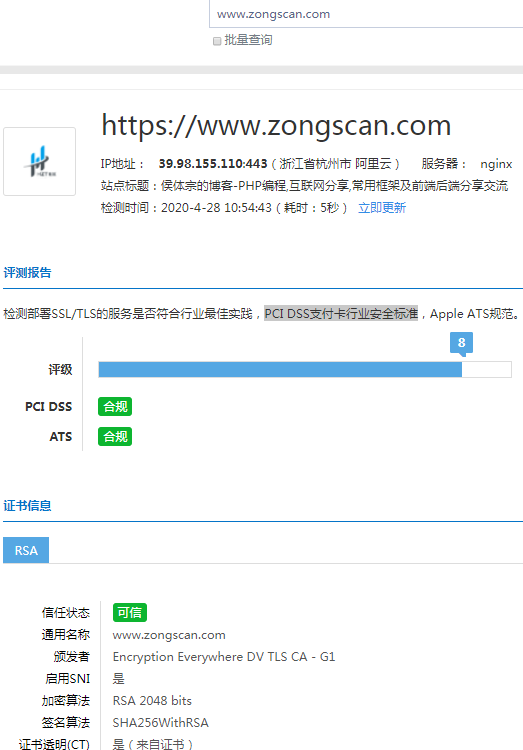This screenshot has width=523, height=750.
Task: Click the https://www.zongscan.com heading
Action: point(276,125)
